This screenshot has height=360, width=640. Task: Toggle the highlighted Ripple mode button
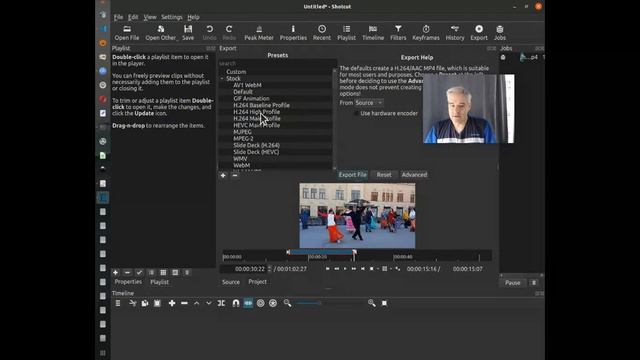point(248,303)
